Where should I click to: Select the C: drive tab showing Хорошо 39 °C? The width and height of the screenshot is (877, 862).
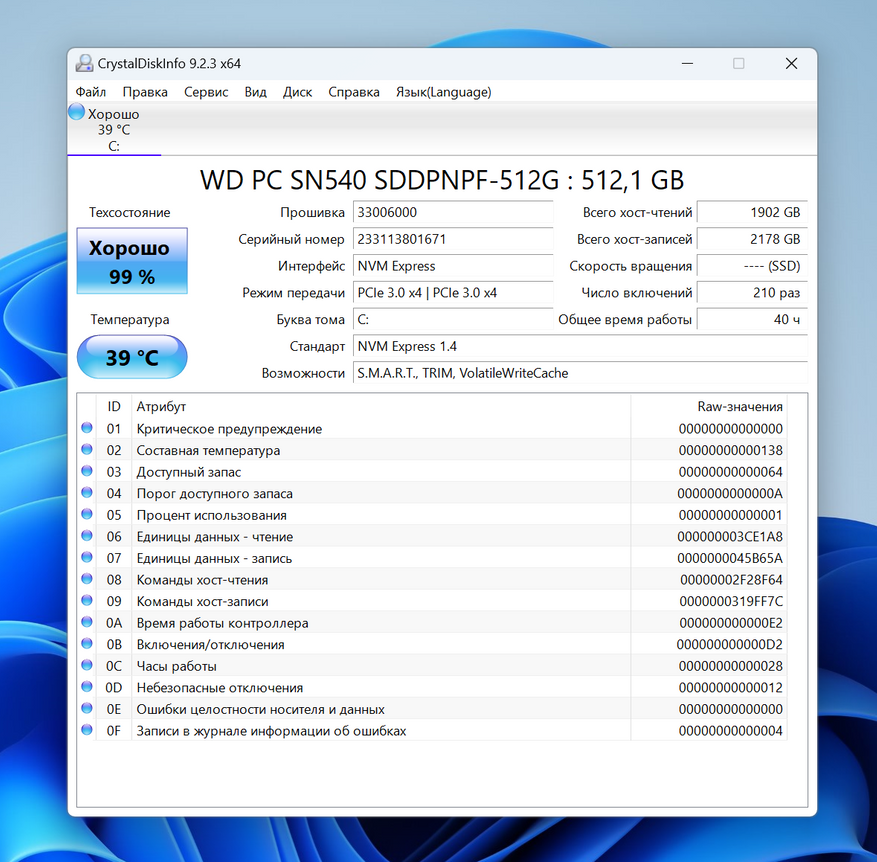point(114,129)
